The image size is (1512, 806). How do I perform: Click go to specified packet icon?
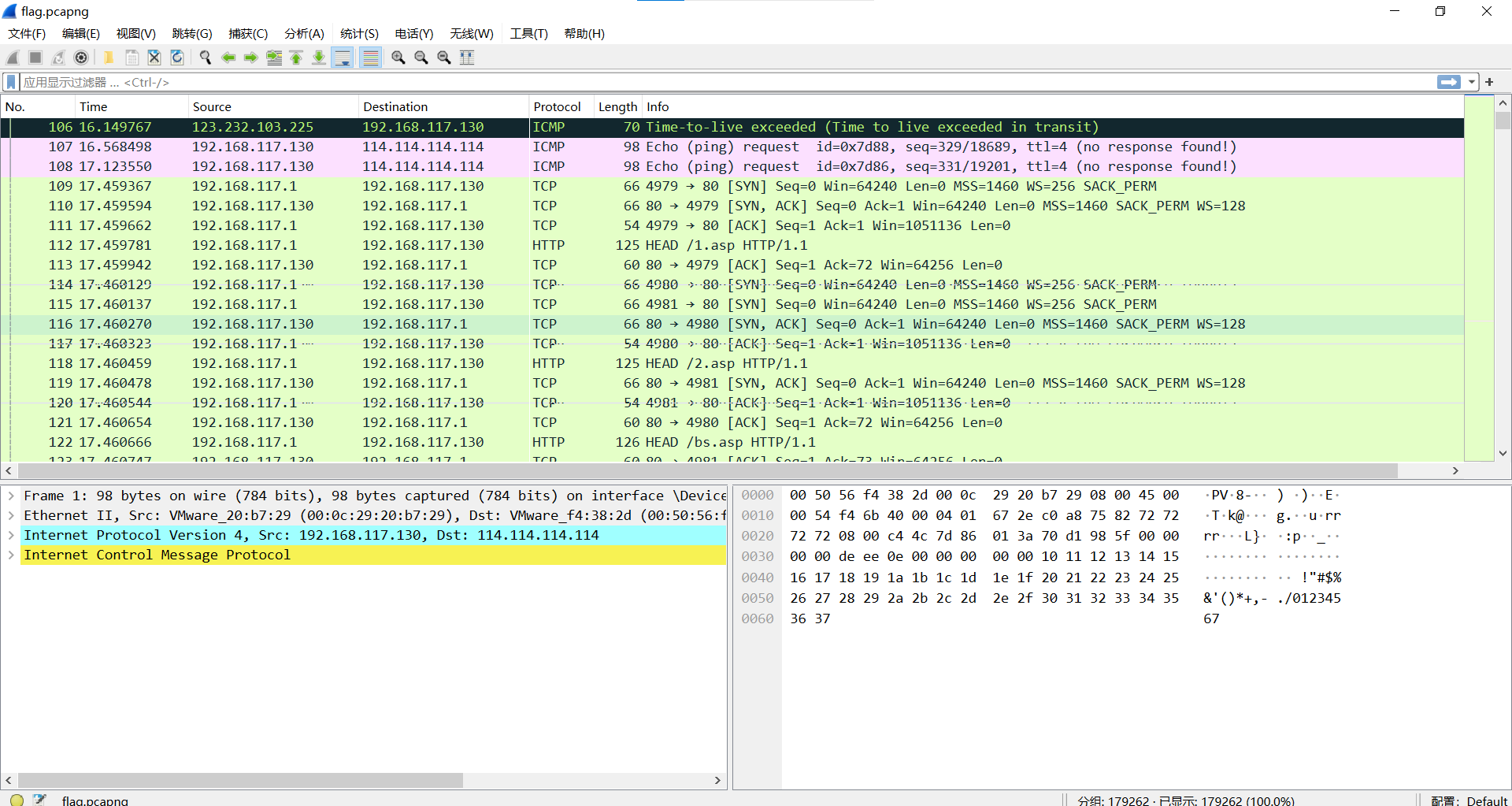274,58
